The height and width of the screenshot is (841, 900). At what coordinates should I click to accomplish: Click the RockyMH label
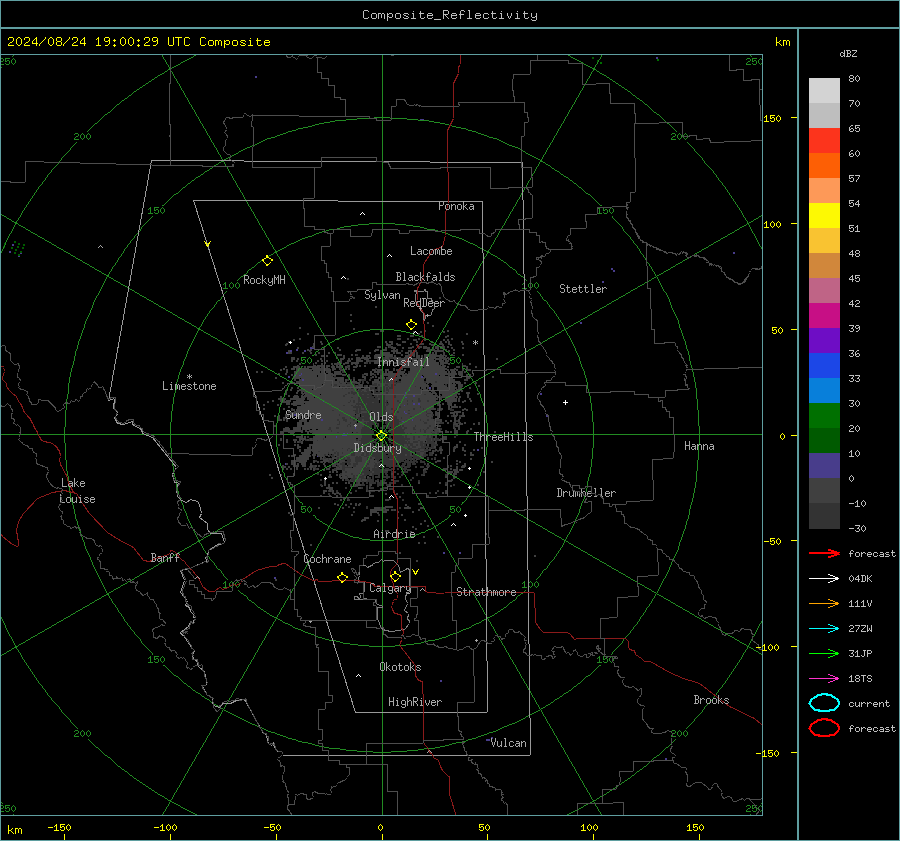pos(264,280)
